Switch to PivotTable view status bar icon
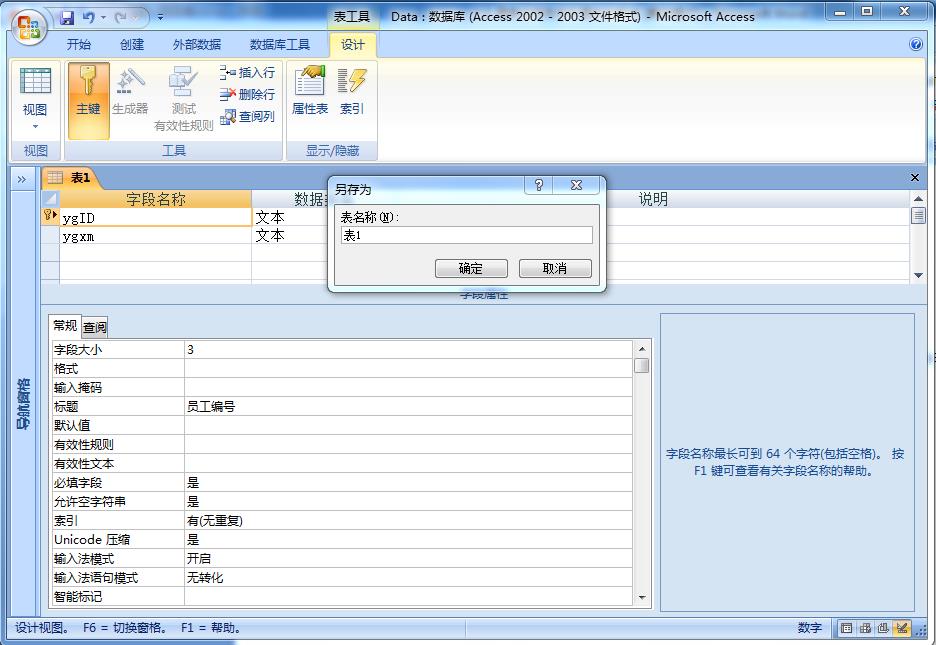Viewport: 936px width, 645px height. (865, 628)
